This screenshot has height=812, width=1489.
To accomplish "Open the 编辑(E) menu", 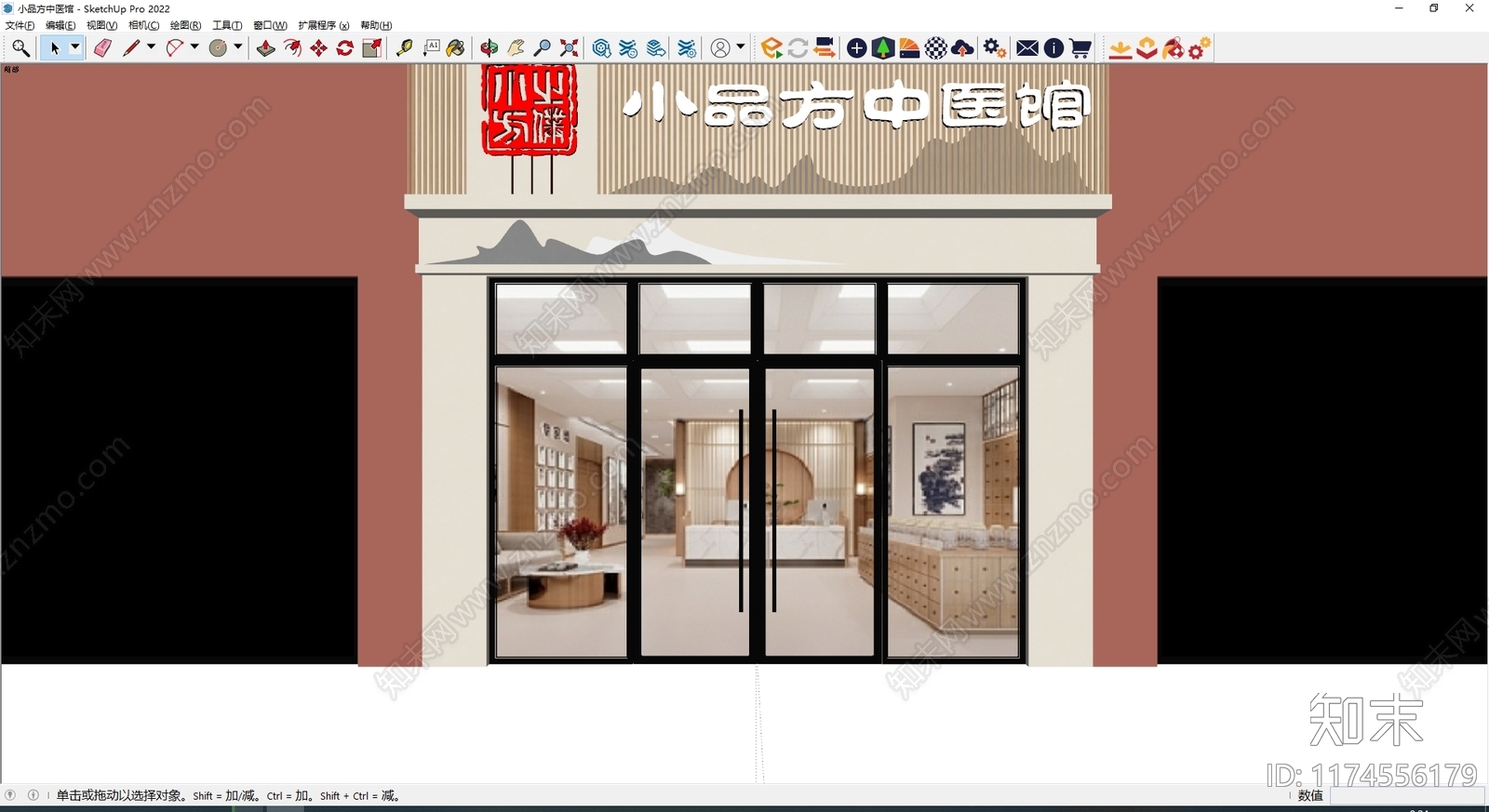I will point(60,25).
